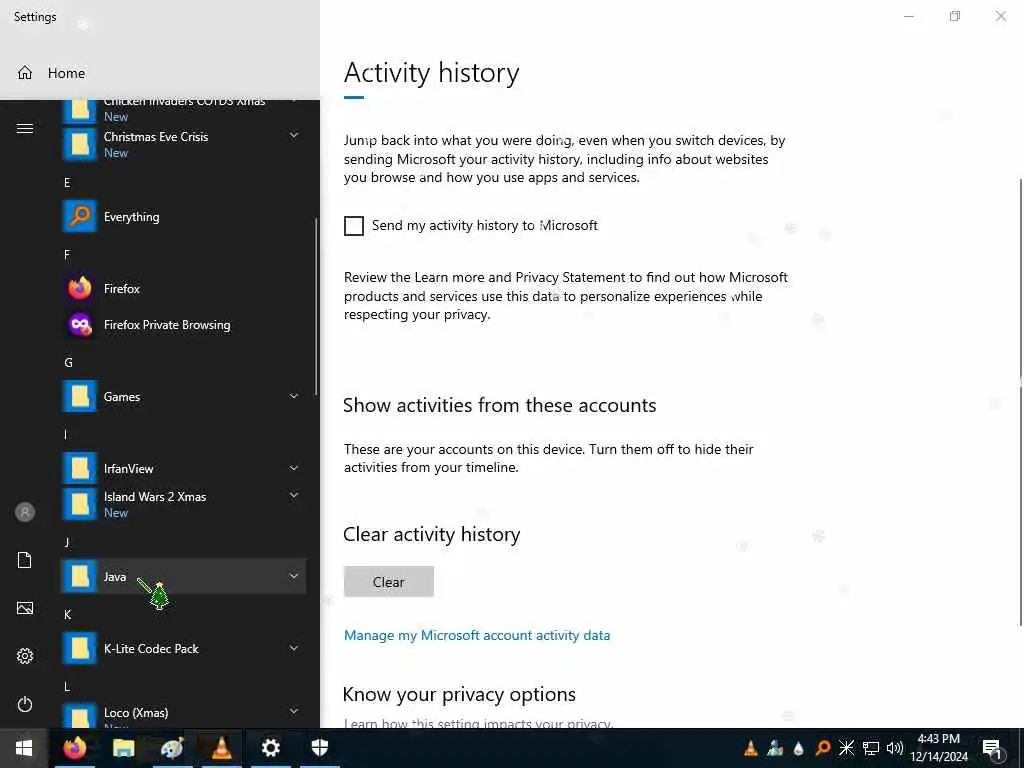Viewport: 1024px width, 768px height.
Task: Jump to letter J section header
Action: [66, 542]
